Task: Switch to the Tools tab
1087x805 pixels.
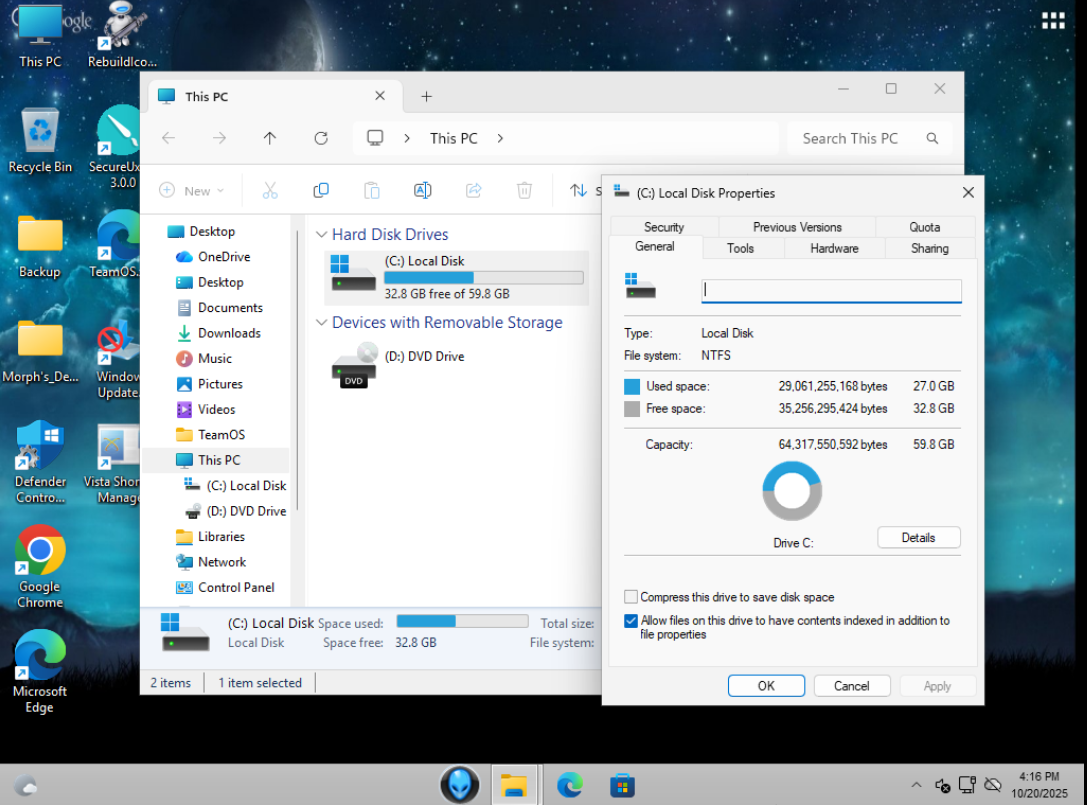Action: pos(741,248)
